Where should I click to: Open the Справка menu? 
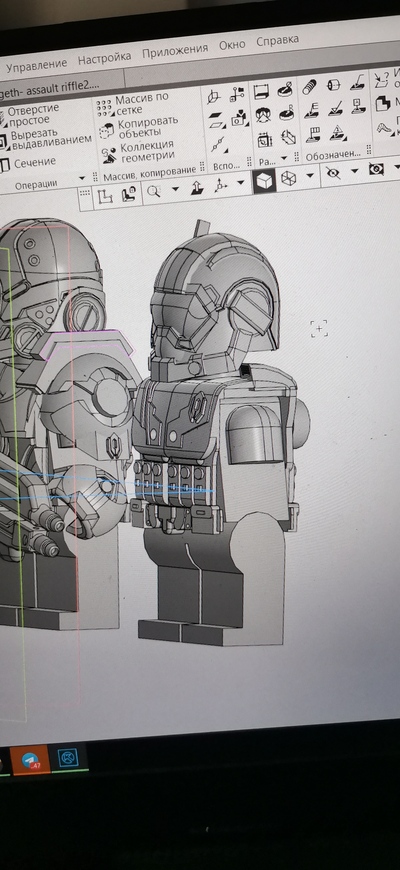[277, 41]
